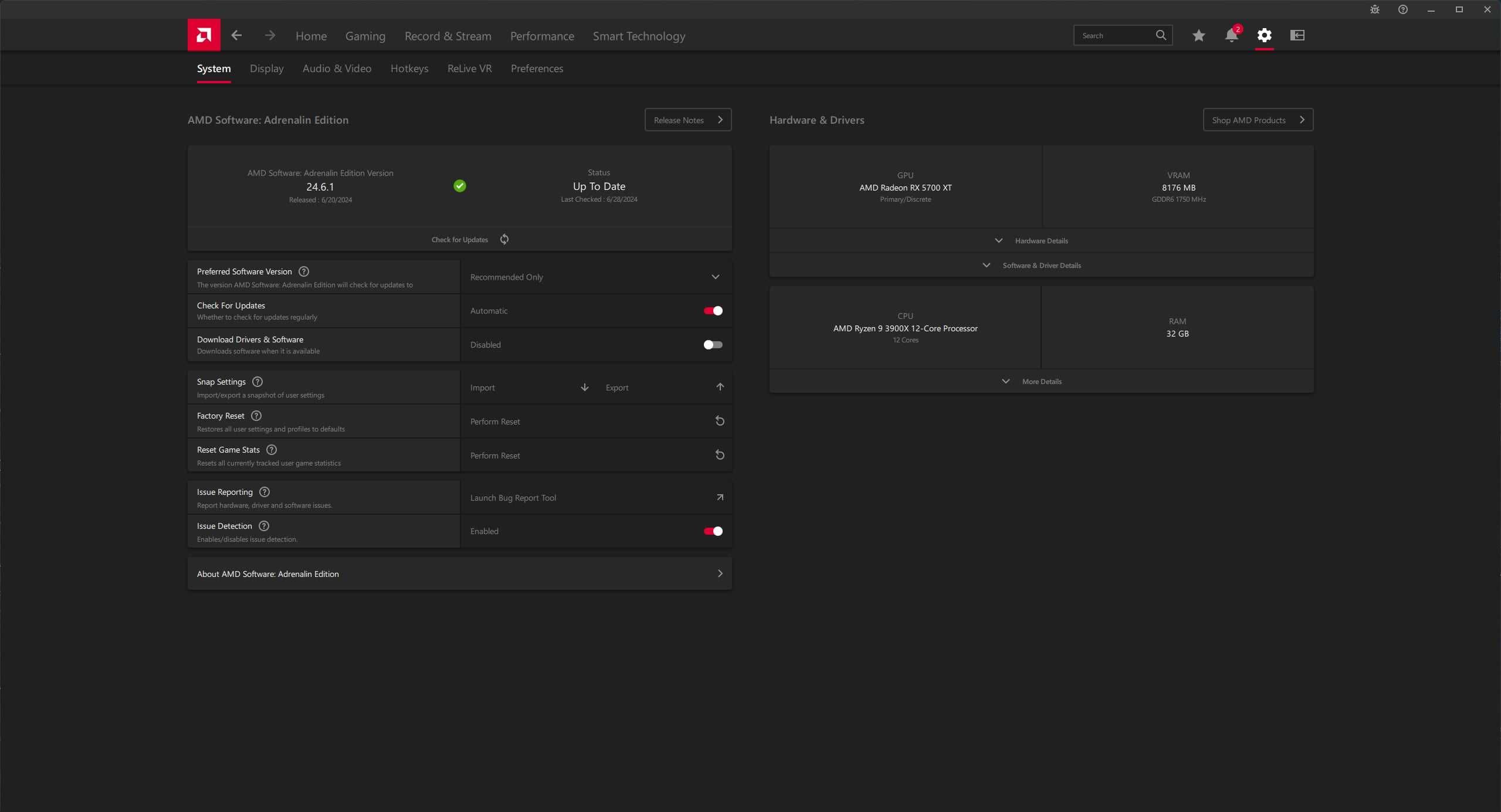The image size is (1501, 812).
Task: Switch to the Audio & Video sub-tab
Action: (x=337, y=69)
